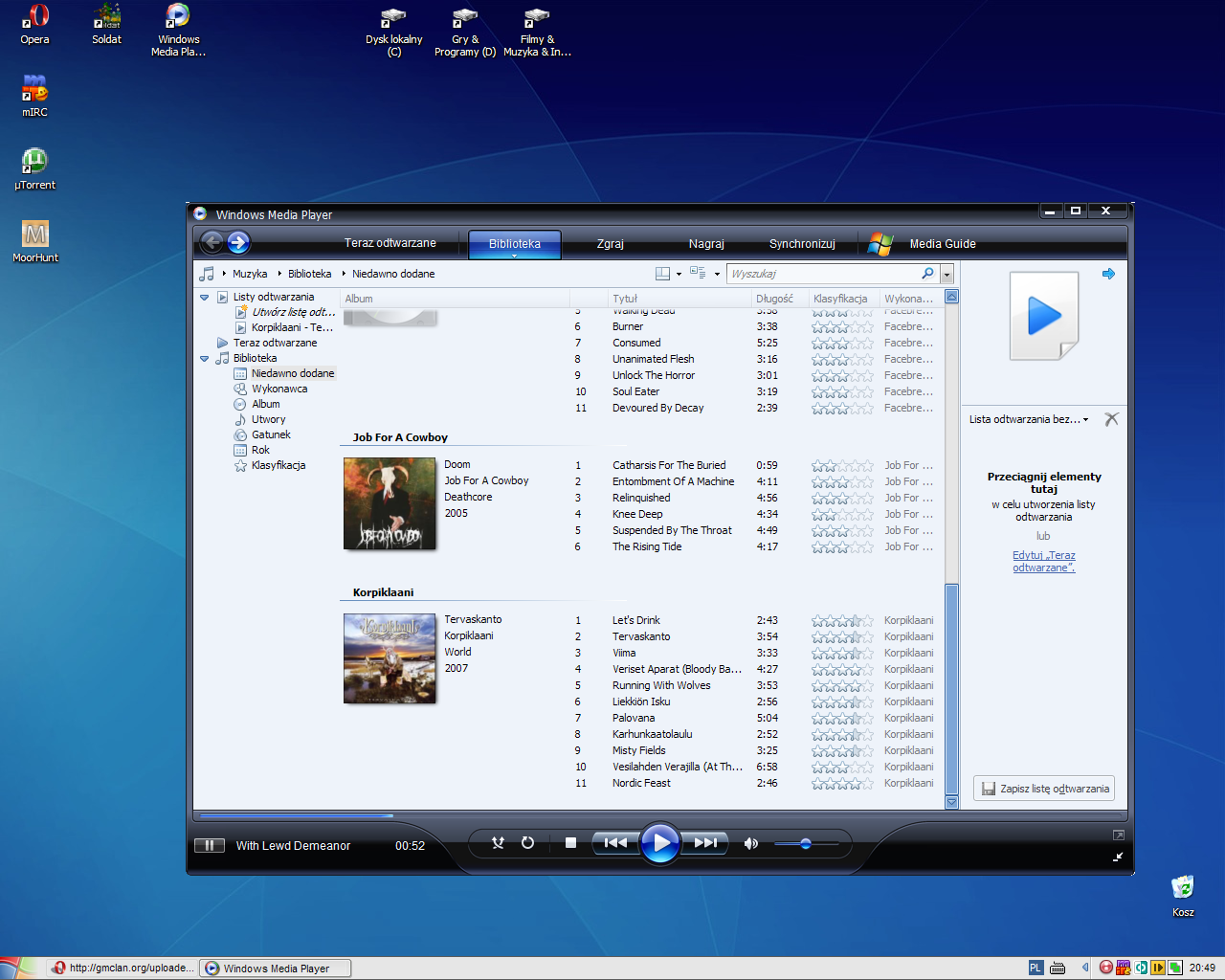
Task: Switch to compact mode icon
Action: click(x=1118, y=857)
